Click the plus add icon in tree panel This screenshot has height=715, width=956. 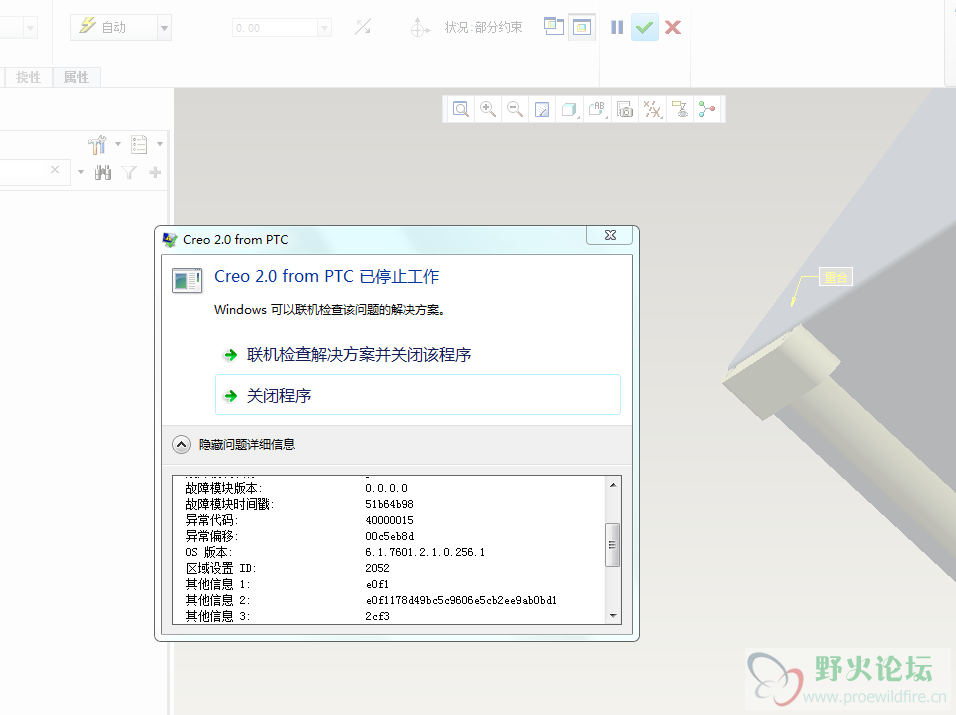[x=155, y=173]
